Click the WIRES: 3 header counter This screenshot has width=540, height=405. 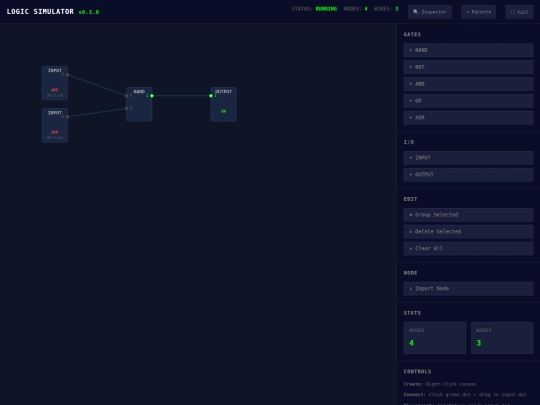point(386,9)
